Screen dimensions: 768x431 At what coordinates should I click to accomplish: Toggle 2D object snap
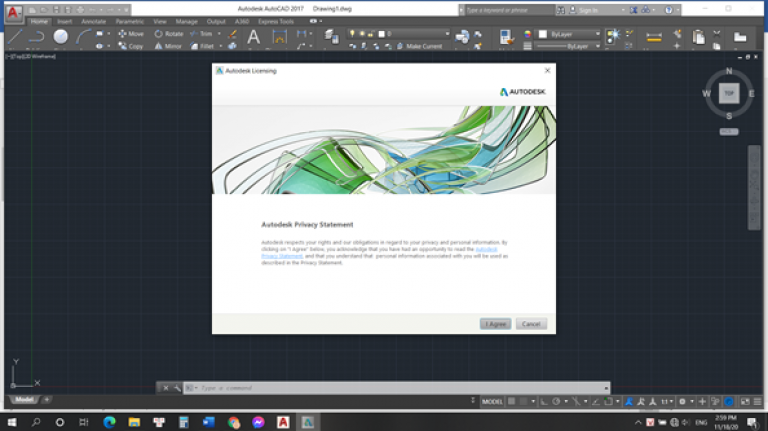[x=608, y=402]
